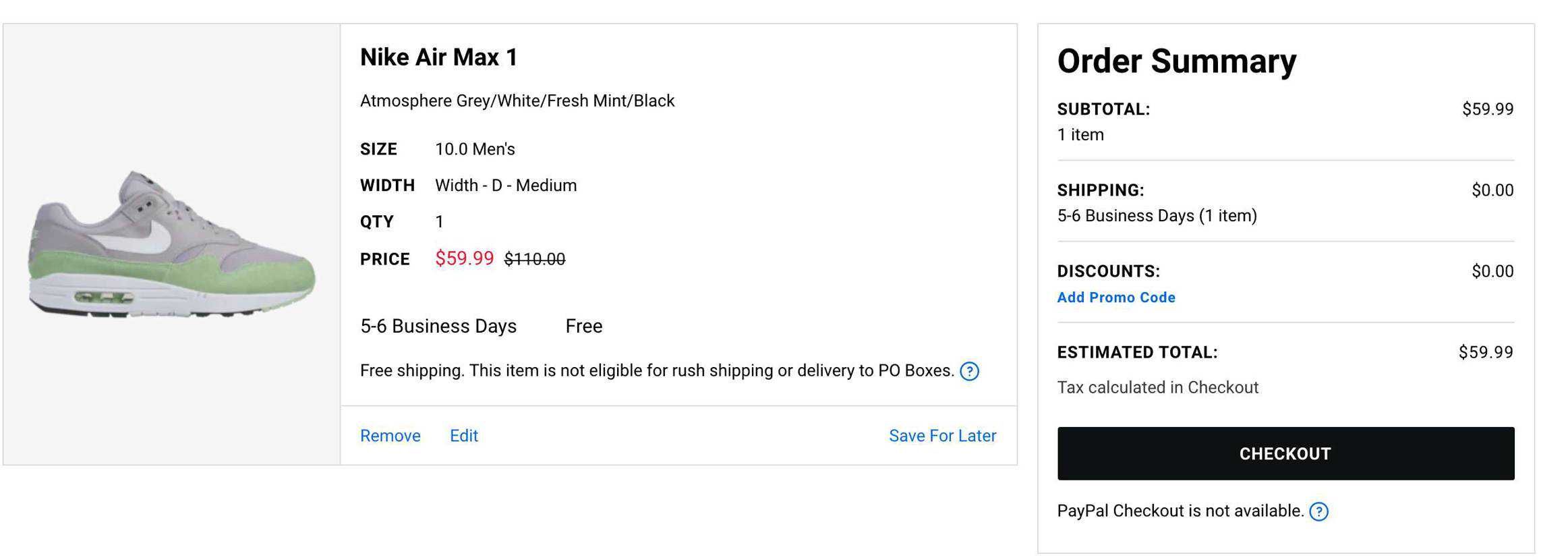Click the Free shipping cost label

(584, 327)
